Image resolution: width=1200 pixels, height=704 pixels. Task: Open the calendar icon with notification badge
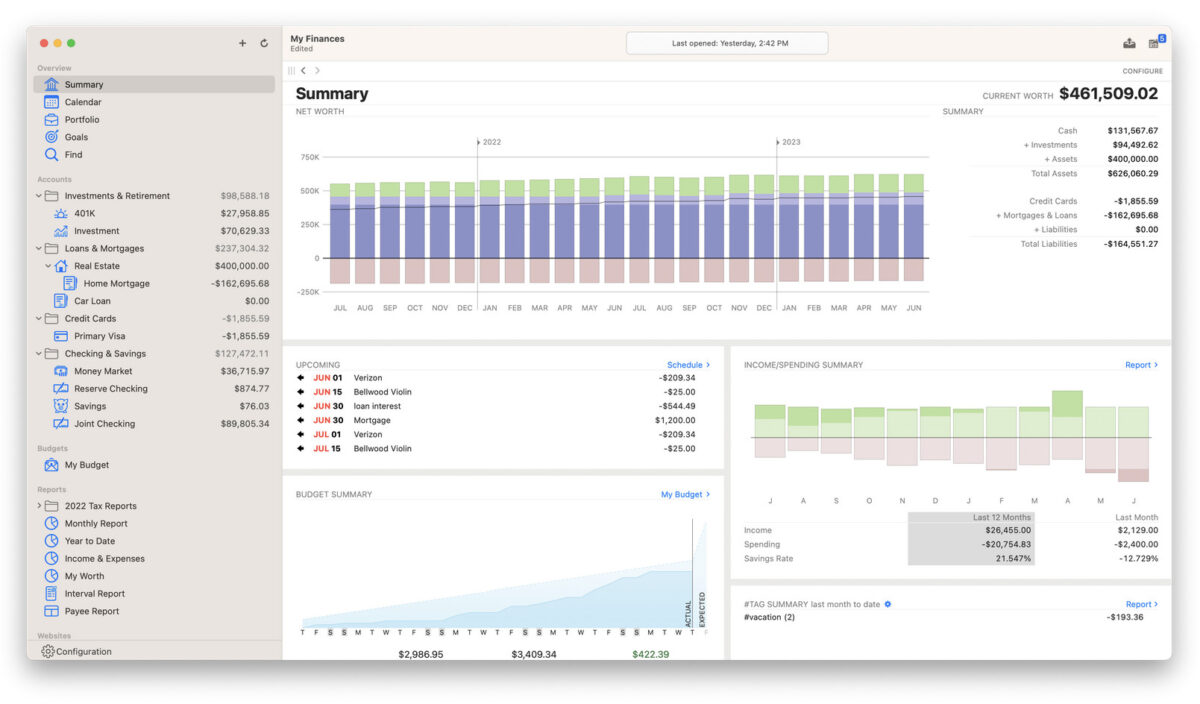pos(1156,42)
